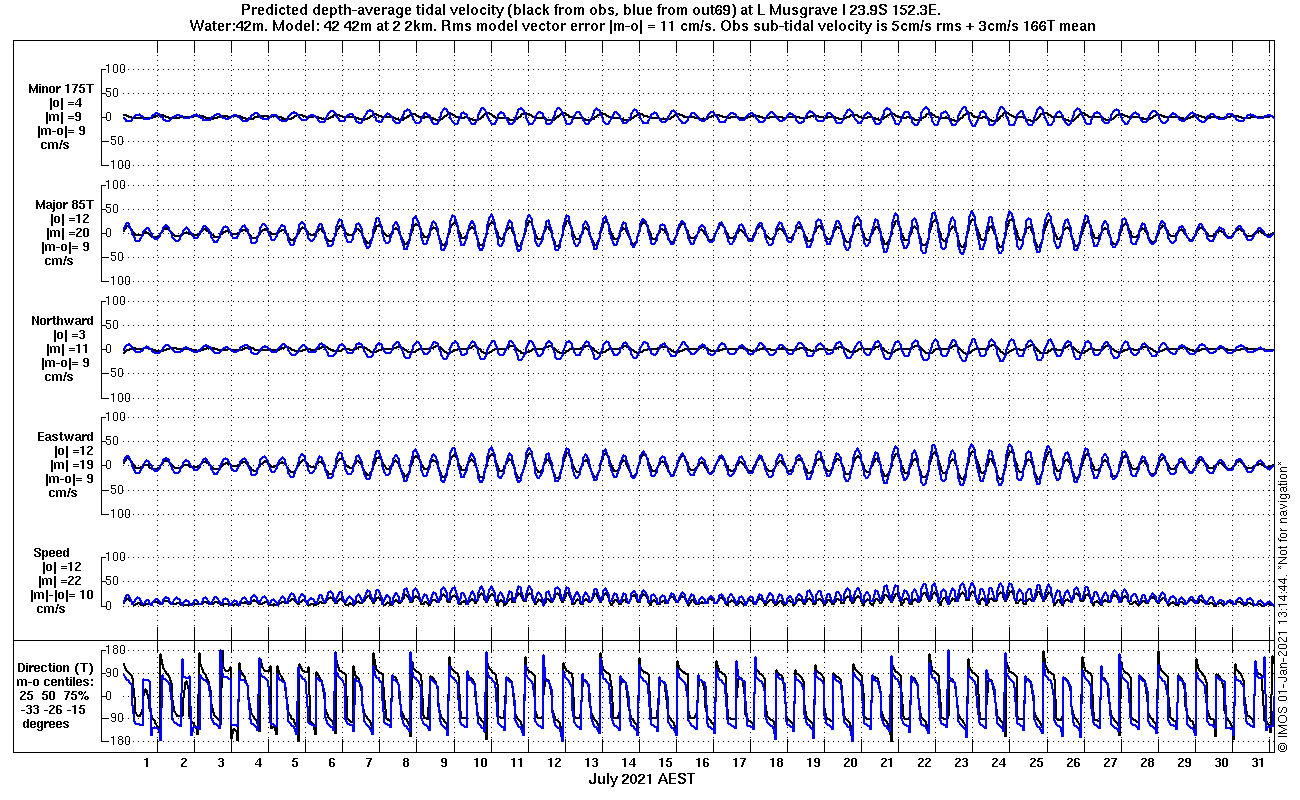Click the "July 2021 AEST" axis title
Screen dimensions: 1300x800
[x=641, y=778]
